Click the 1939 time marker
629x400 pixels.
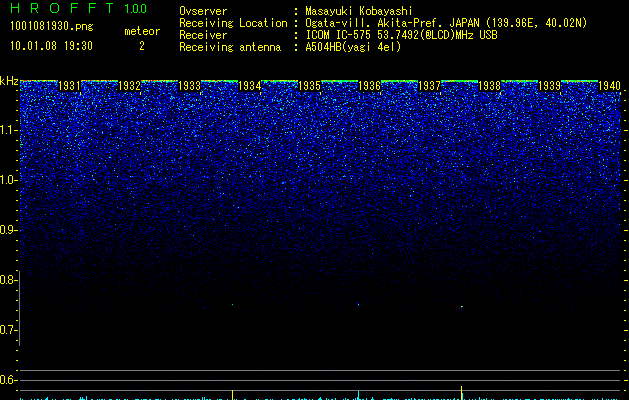pos(549,86)
